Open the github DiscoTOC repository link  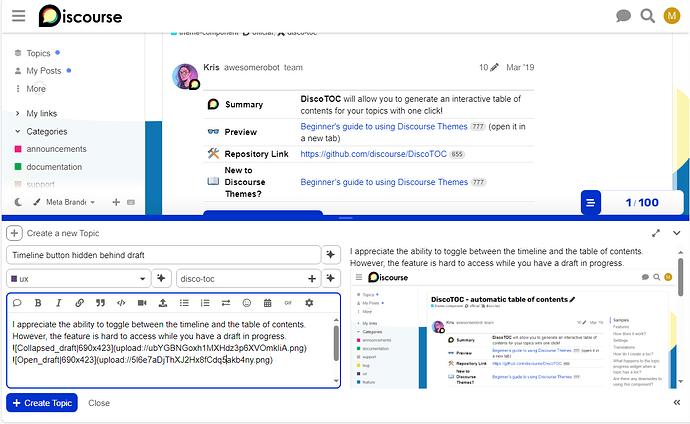pos(374,154)
